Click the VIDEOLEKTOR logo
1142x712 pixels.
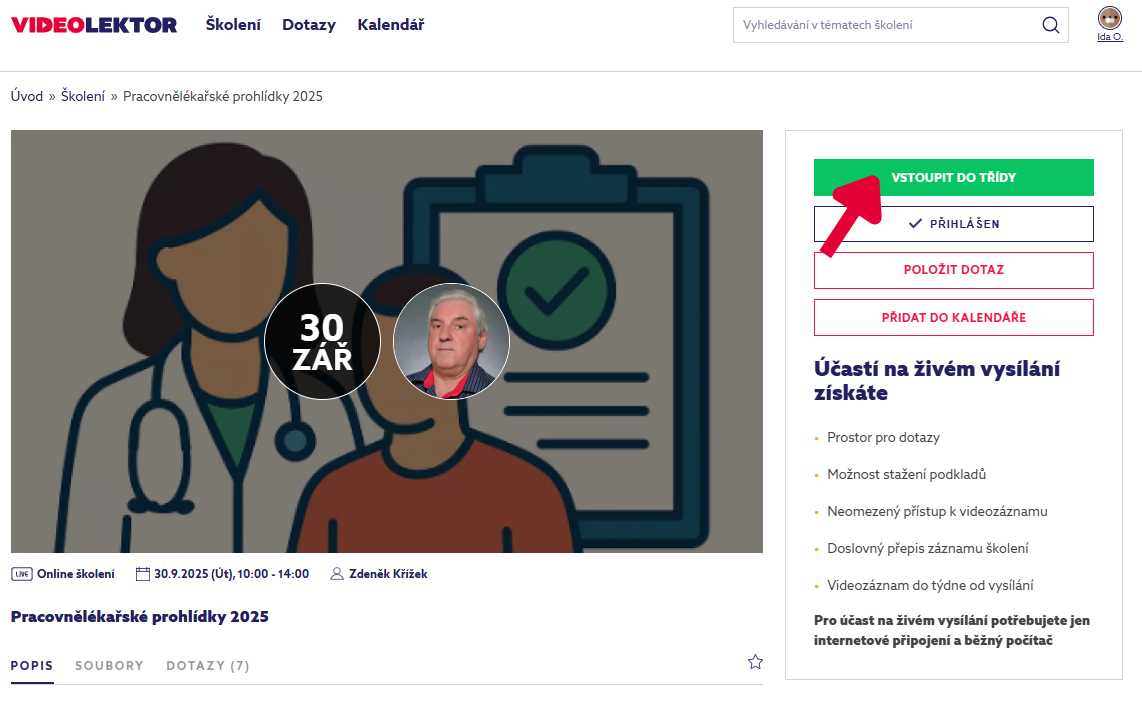pos(94,25)
